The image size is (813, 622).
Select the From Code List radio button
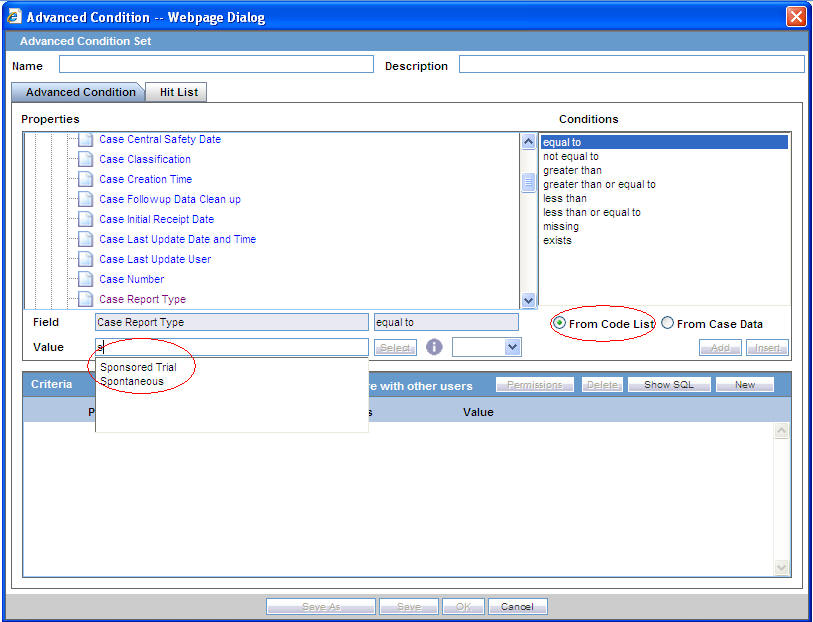point(559,323)
